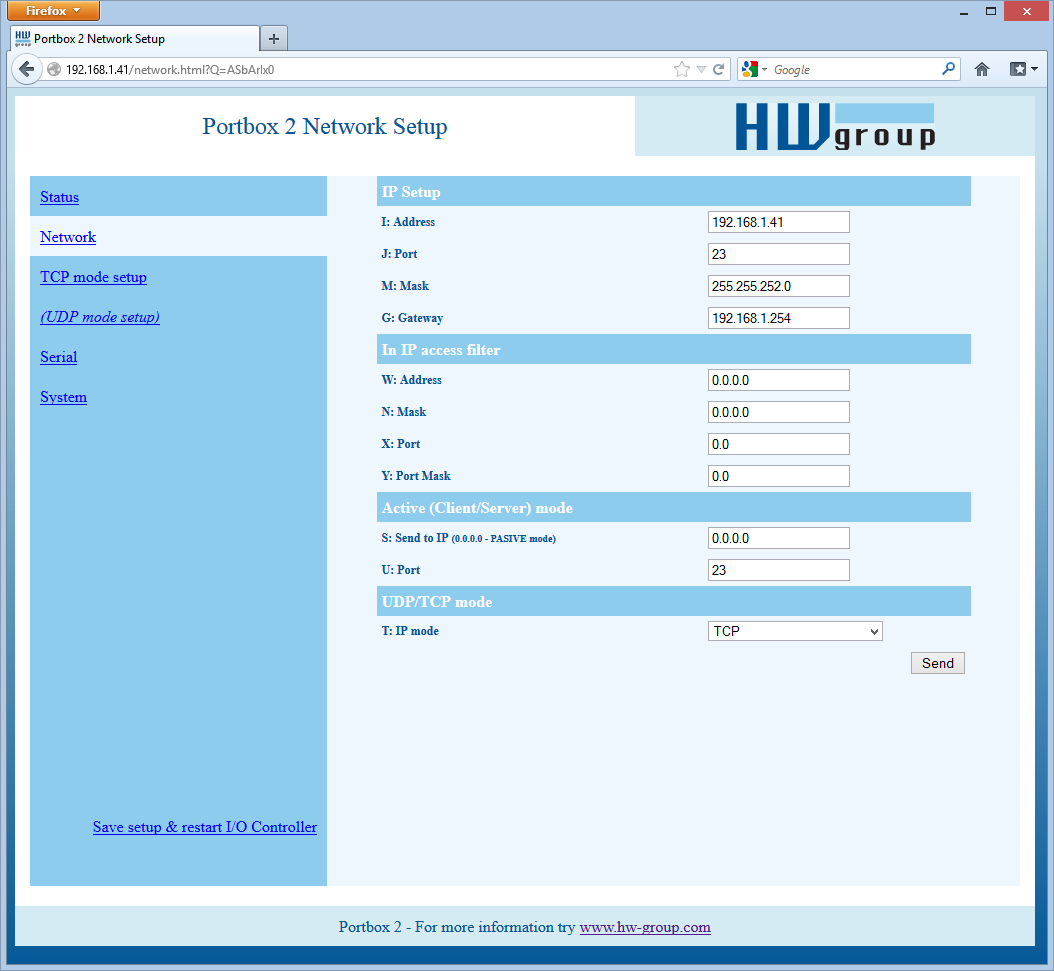Click the X: Port filter field
This screenshot has width=1054, height=971.
(778, 444)
